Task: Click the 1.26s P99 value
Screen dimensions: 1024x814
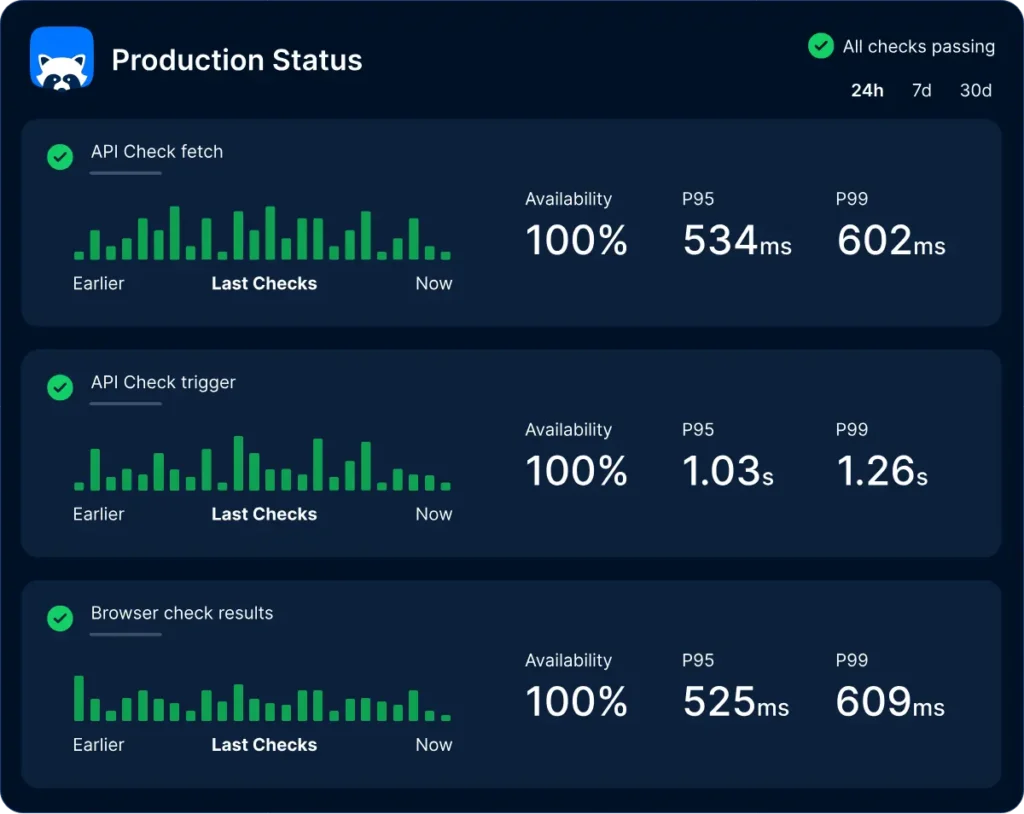Action: point(882,470)
